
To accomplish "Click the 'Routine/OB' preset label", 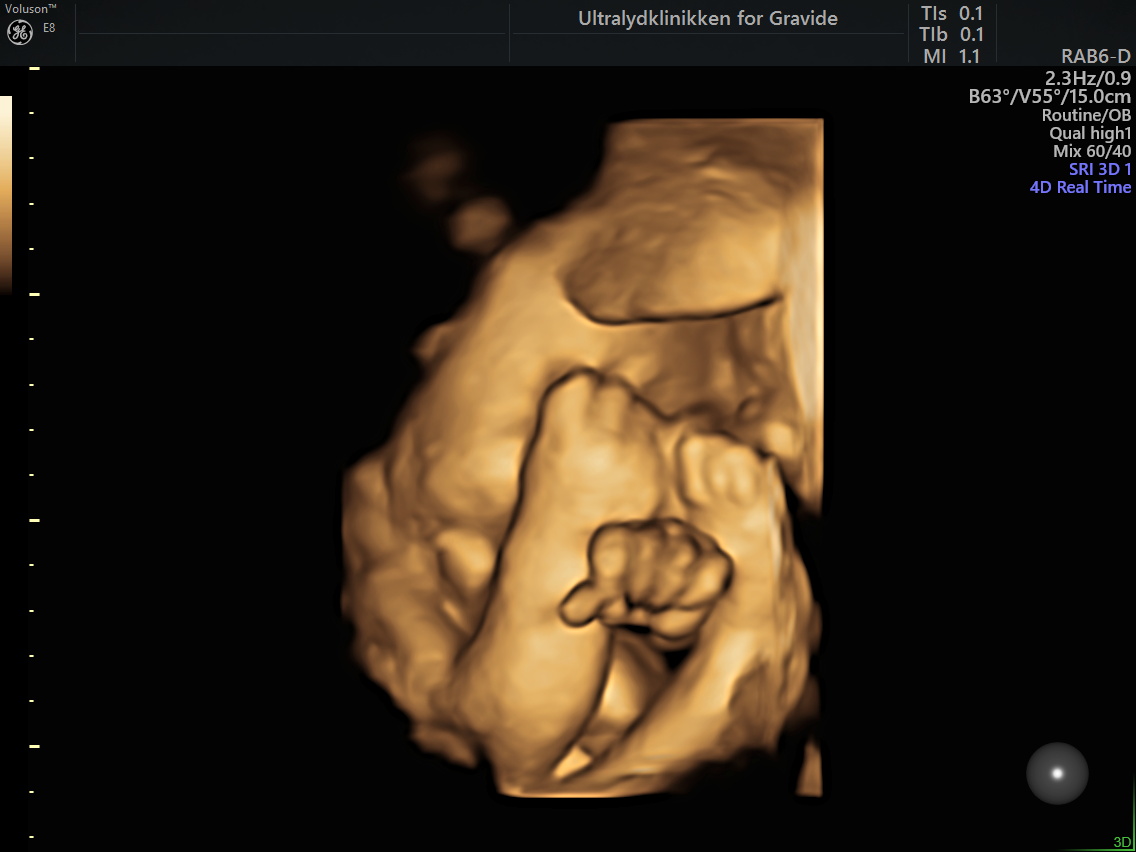I will coord(1086,115).
